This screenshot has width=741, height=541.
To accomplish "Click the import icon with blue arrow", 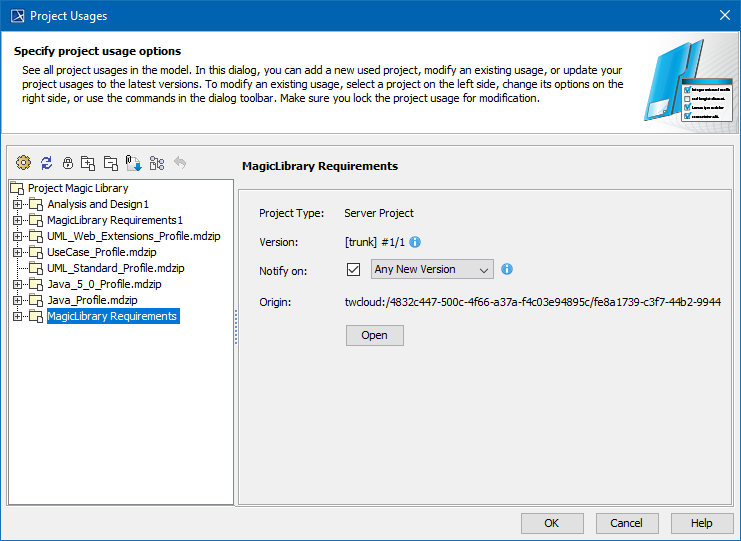I will pos(133,162).
